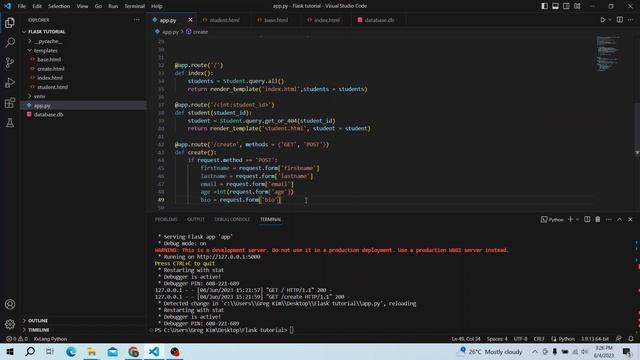640x360 pixels.
Task: Kill the terminal with trash icon
Action: click(598, 219)
